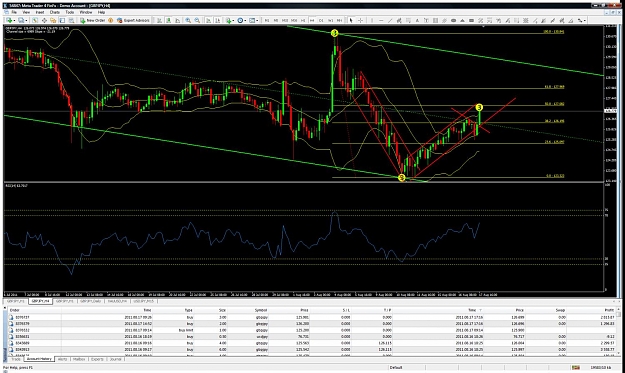Image resolution: width=625 pixels, height=373 pixels.
Task: Select the M1 timeframe button
Action: pyautogui.click(x=267, y=20)
